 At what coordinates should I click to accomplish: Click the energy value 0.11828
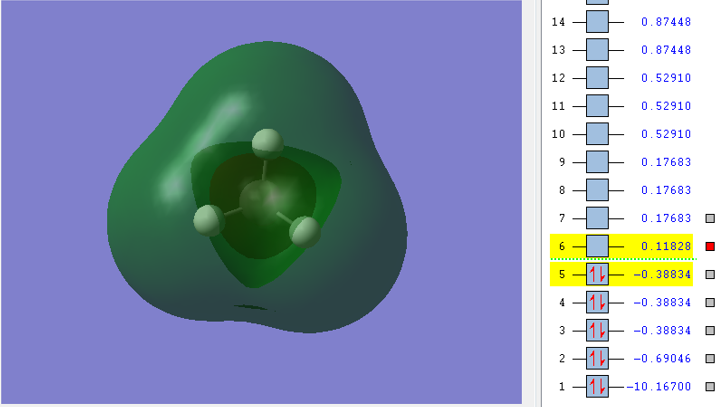(x=666, y=247)
